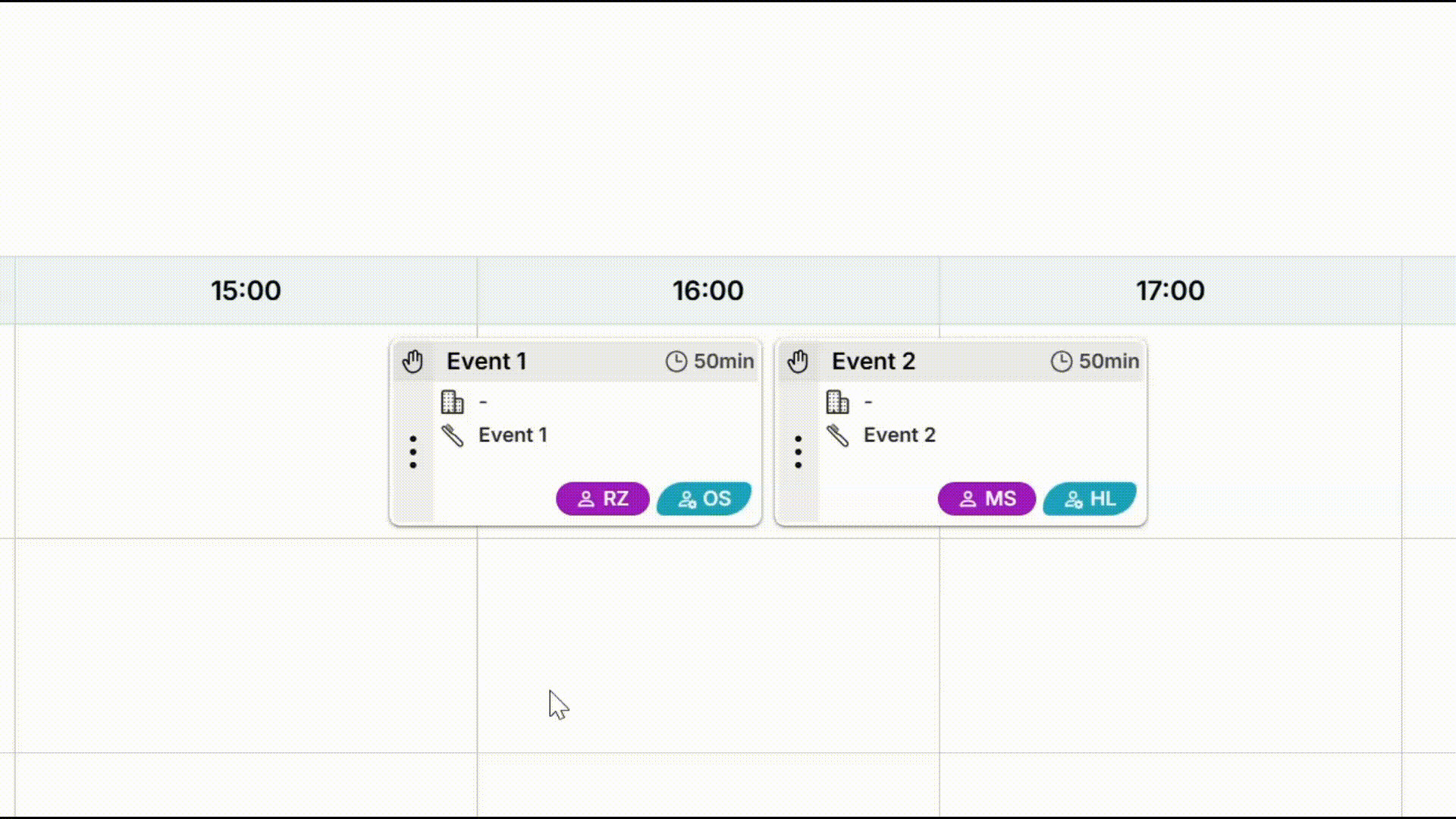
Task: Click the wrench icon in Event 2 card
Action: click(838, 435)
